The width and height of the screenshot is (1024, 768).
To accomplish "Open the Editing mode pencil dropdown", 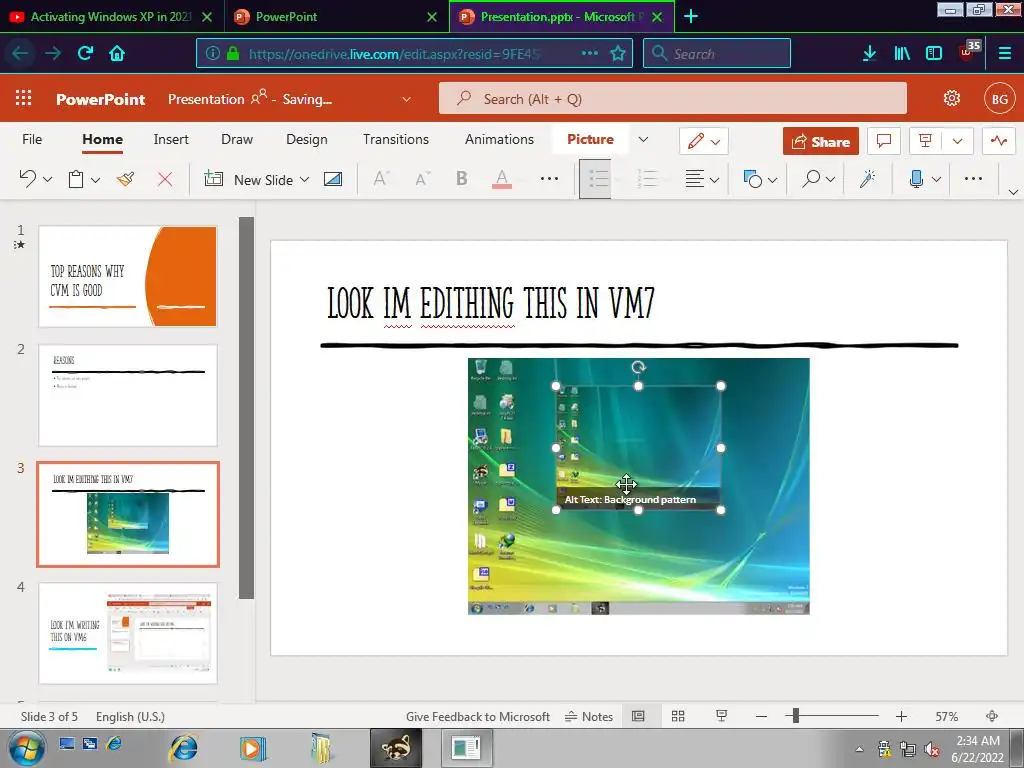I will pyautogui.click(x=704, y=141).
